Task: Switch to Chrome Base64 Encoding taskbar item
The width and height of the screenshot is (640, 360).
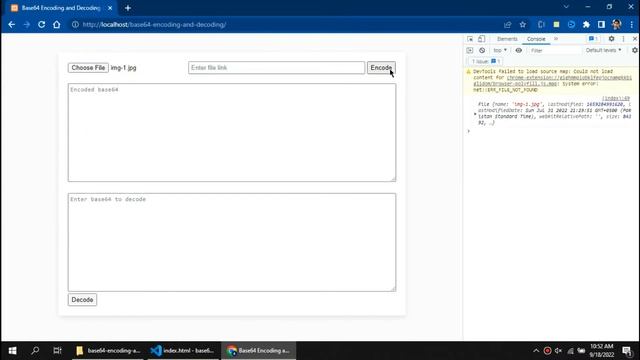Action: (x=259, y=351)
